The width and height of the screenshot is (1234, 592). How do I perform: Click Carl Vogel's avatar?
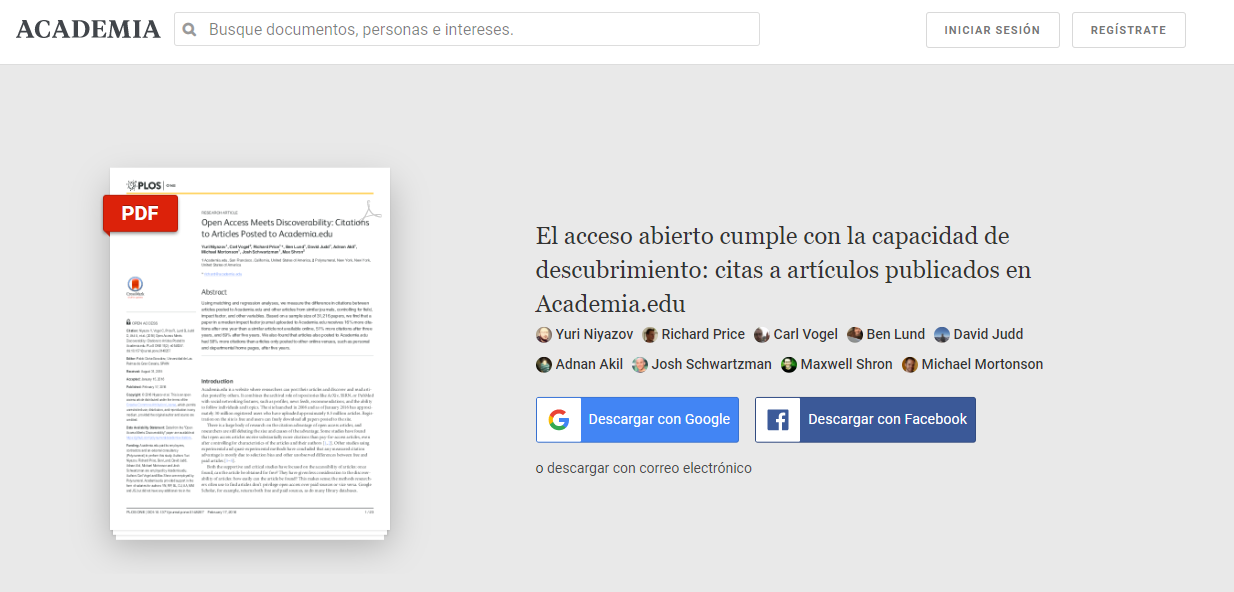coord(762,335)
